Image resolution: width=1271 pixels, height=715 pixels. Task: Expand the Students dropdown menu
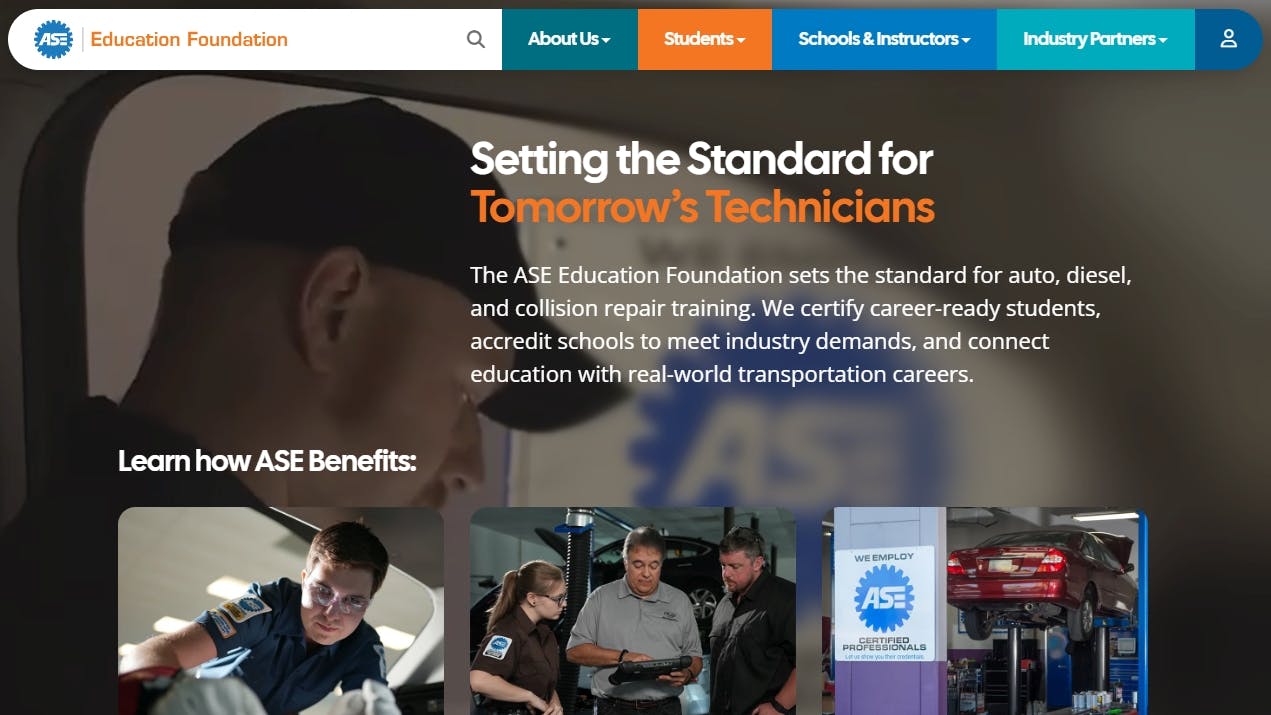coord(705,39)
